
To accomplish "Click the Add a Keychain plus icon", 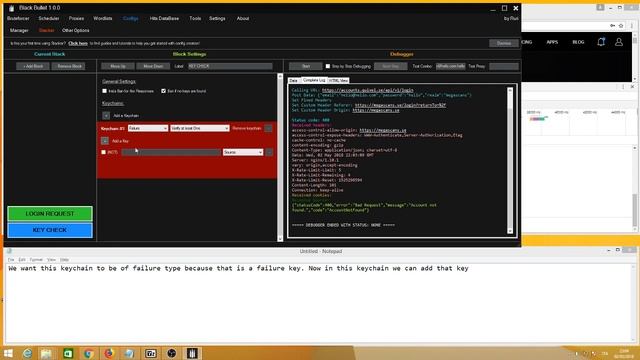I will (106, 116).
